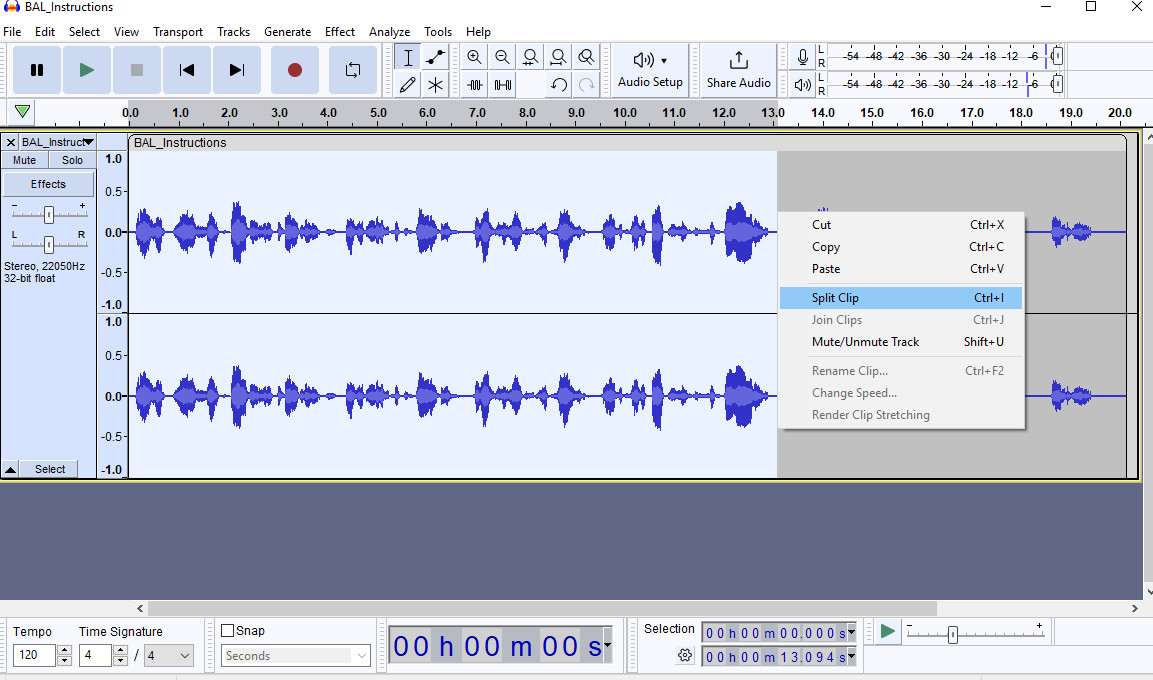Choose Copy from the context menu
This screenshot has width=1153, height=680.
pos(901,247)
